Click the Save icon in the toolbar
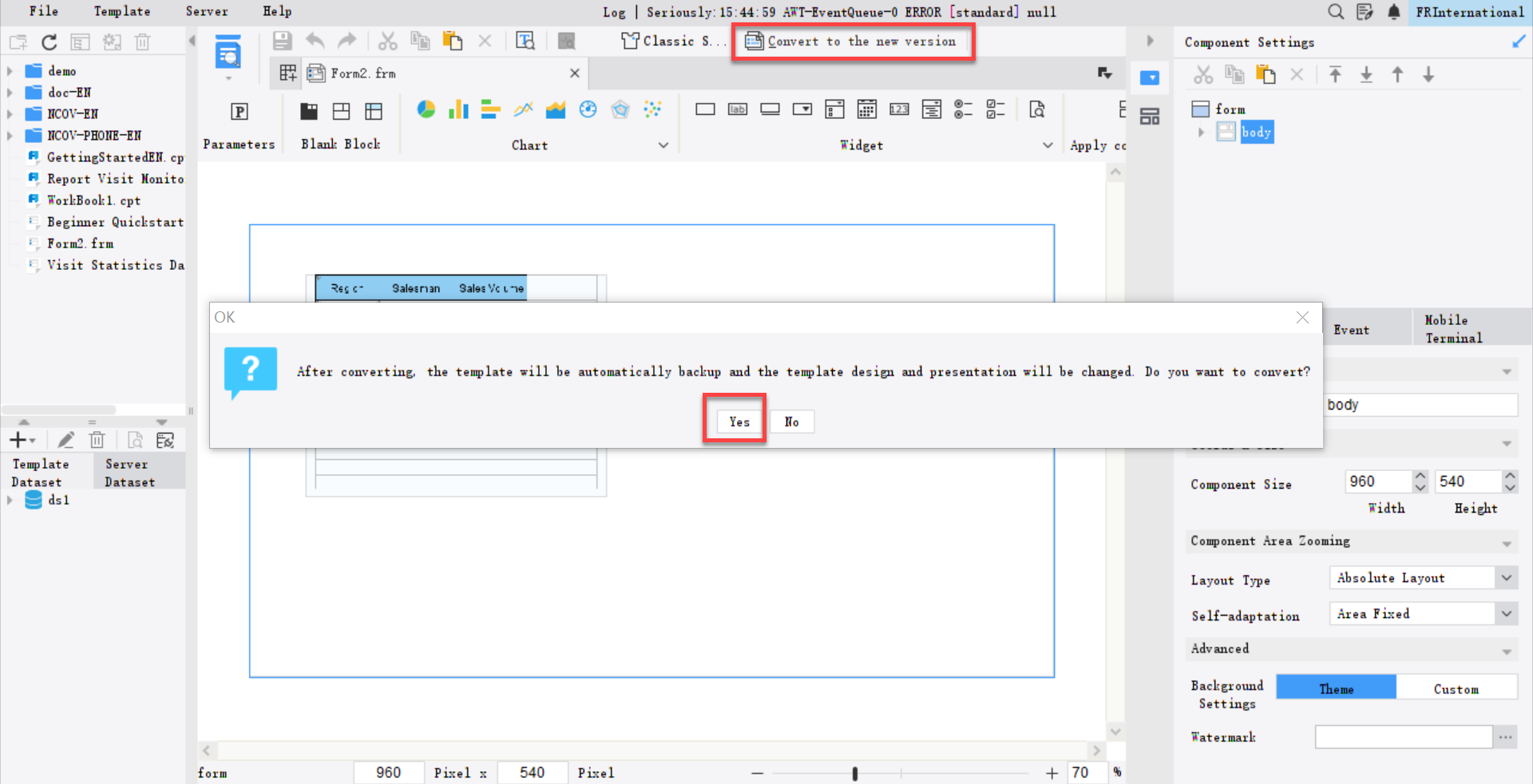The height and width of the screenshot is (784, 1533). 283,41
